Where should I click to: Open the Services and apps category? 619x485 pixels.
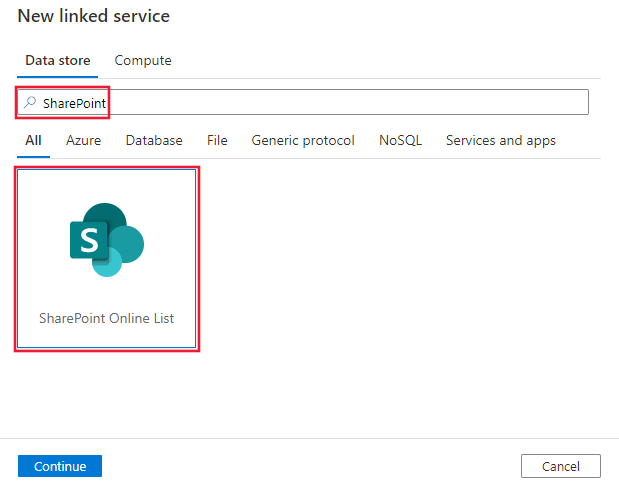point(501,140)
